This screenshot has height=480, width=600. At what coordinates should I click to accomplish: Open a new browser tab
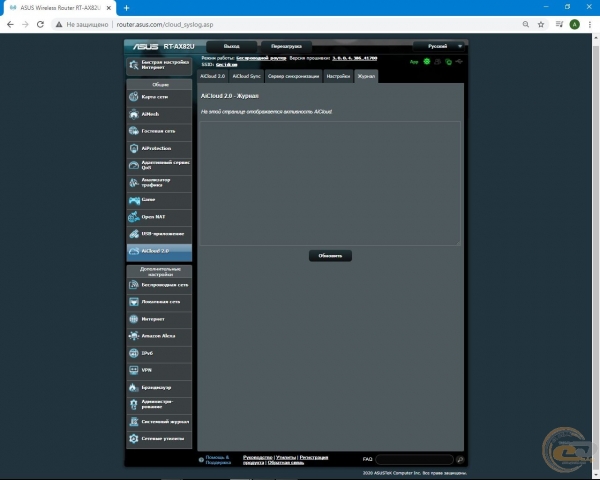click(x=127, y=8)
